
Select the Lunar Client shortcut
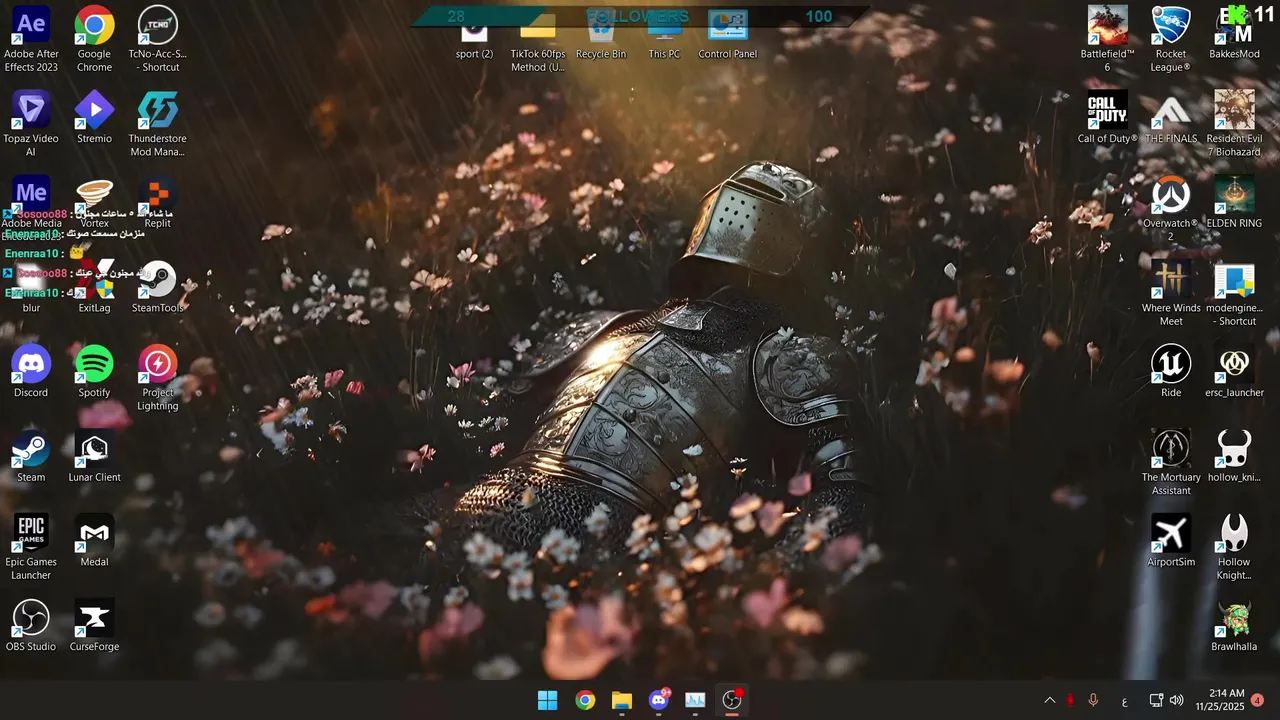[x=94, y=458]
